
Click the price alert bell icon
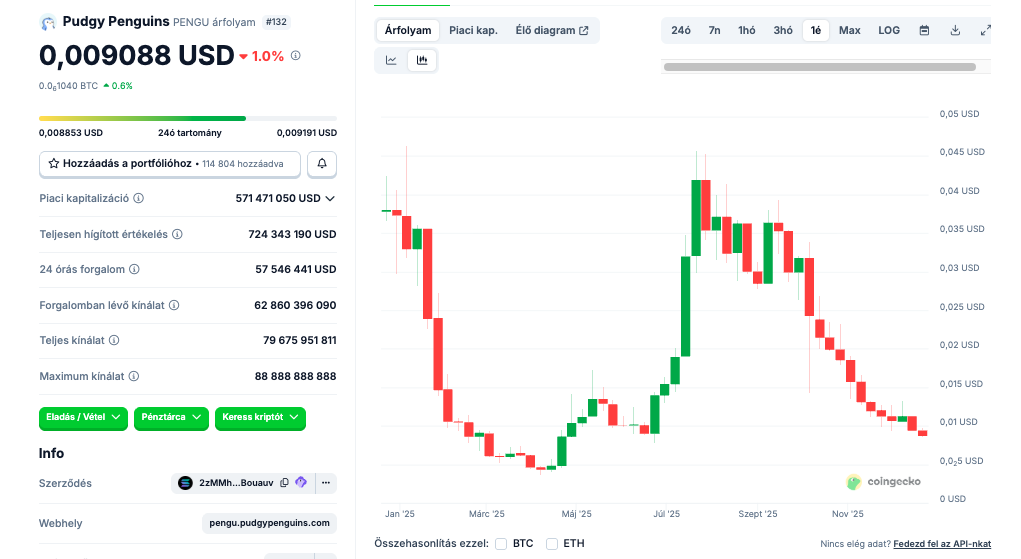pos(322,163)
